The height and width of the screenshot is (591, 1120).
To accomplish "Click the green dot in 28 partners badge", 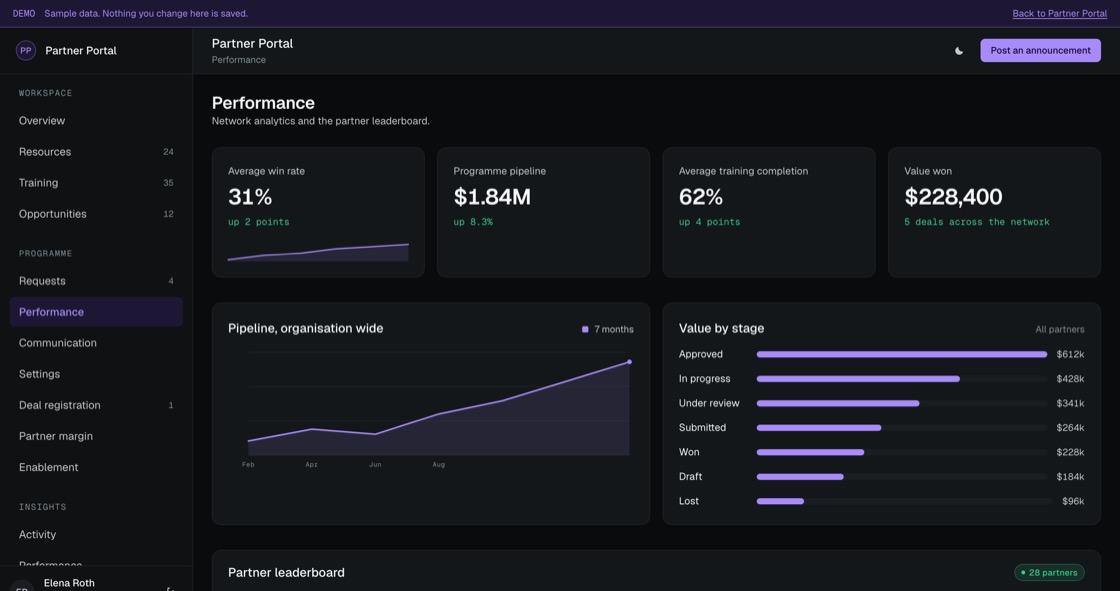I will [1023, 572].
